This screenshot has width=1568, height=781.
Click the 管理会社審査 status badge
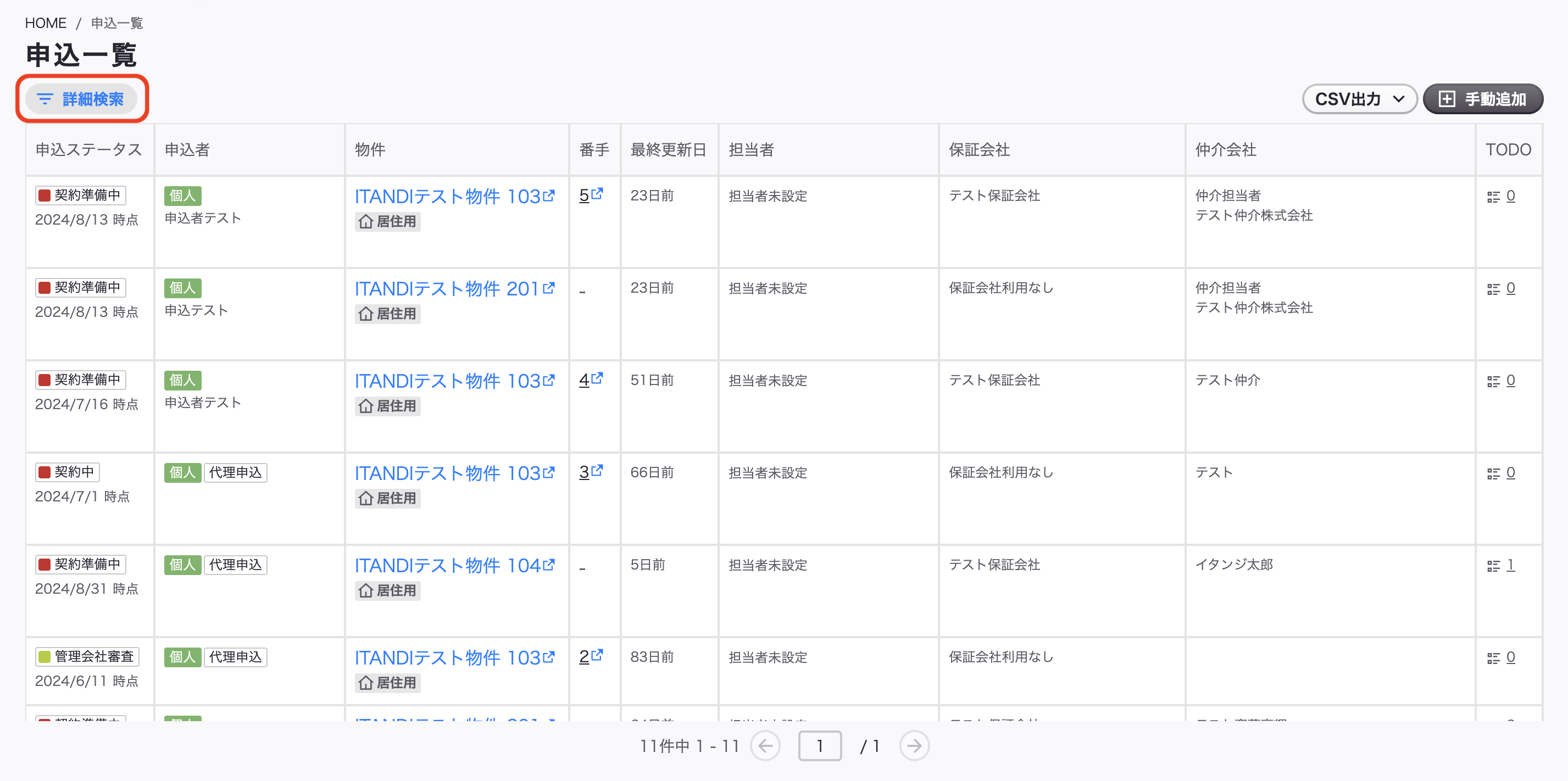[x=87, y=656]
